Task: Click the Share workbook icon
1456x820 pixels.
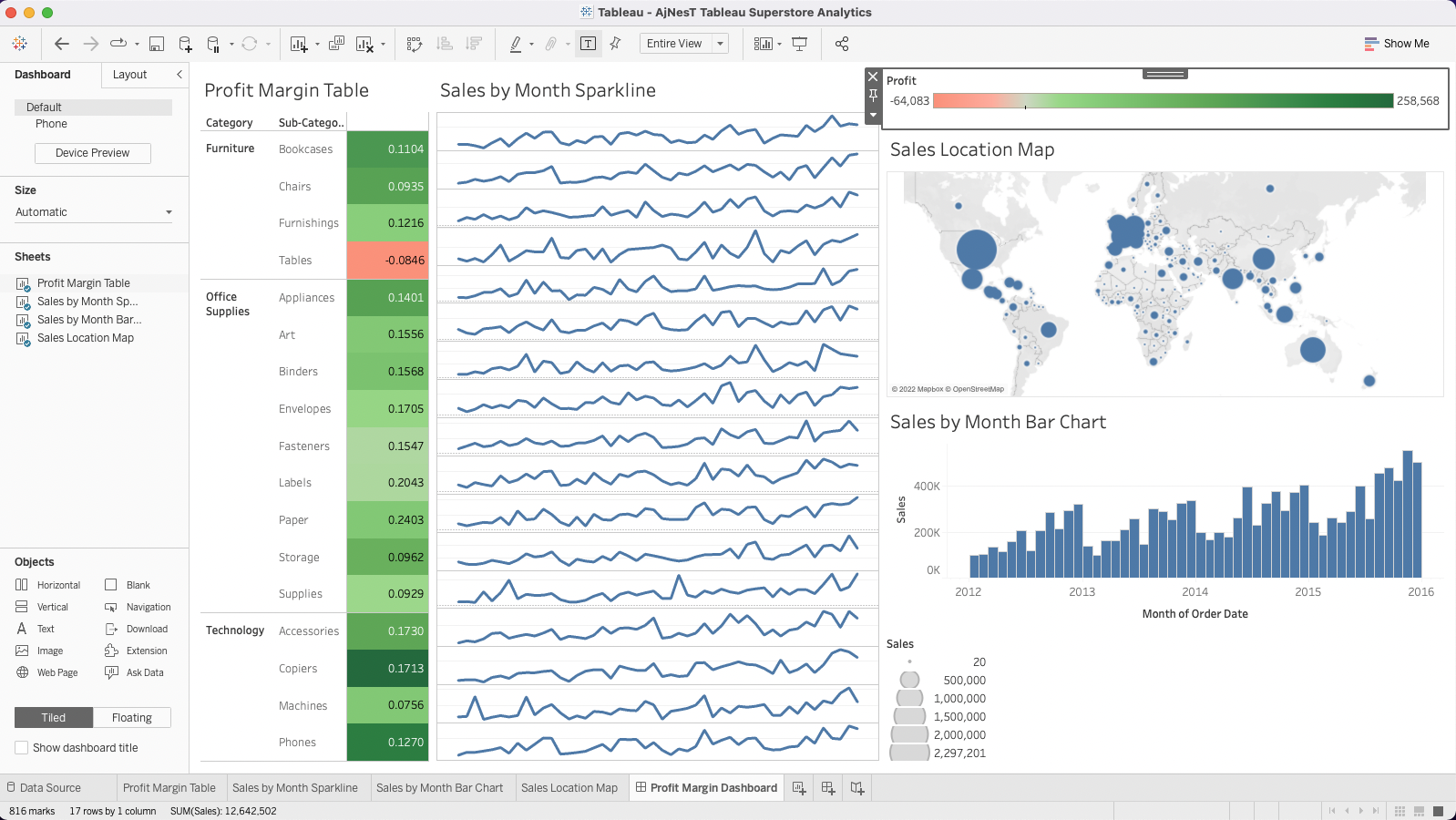Action: coord(842,44)
